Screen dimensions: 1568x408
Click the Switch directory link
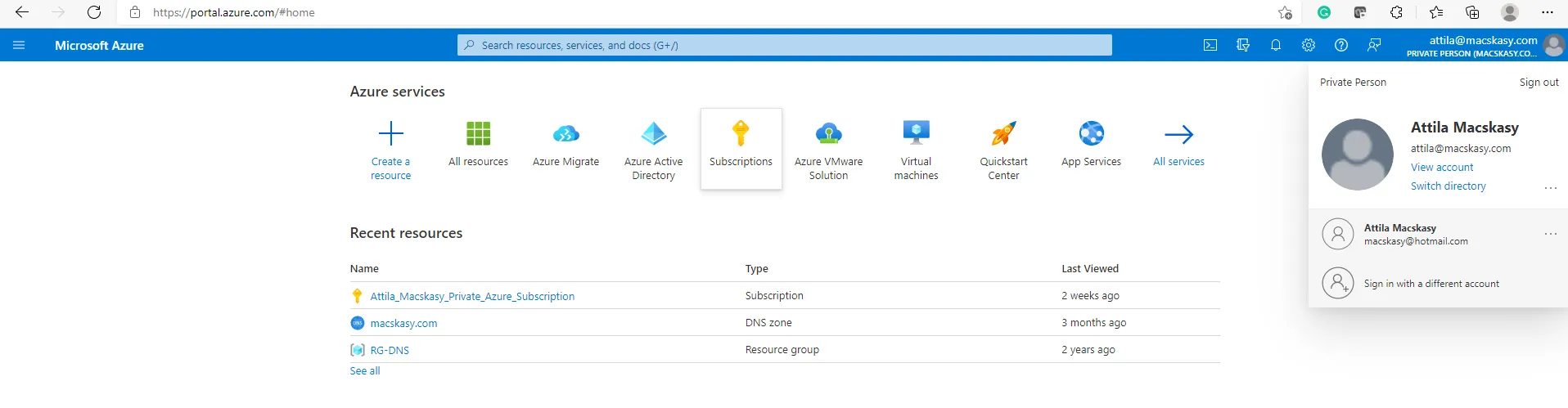[1448, 186]
